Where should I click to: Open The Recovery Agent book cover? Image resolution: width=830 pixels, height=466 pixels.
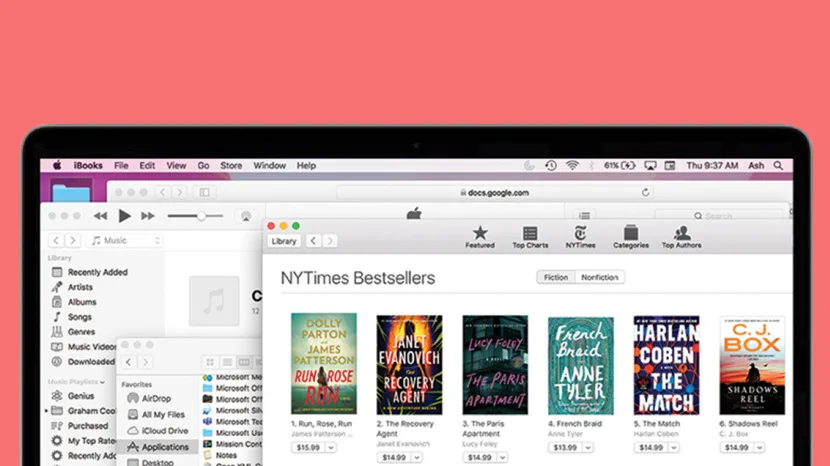point(409,365)
